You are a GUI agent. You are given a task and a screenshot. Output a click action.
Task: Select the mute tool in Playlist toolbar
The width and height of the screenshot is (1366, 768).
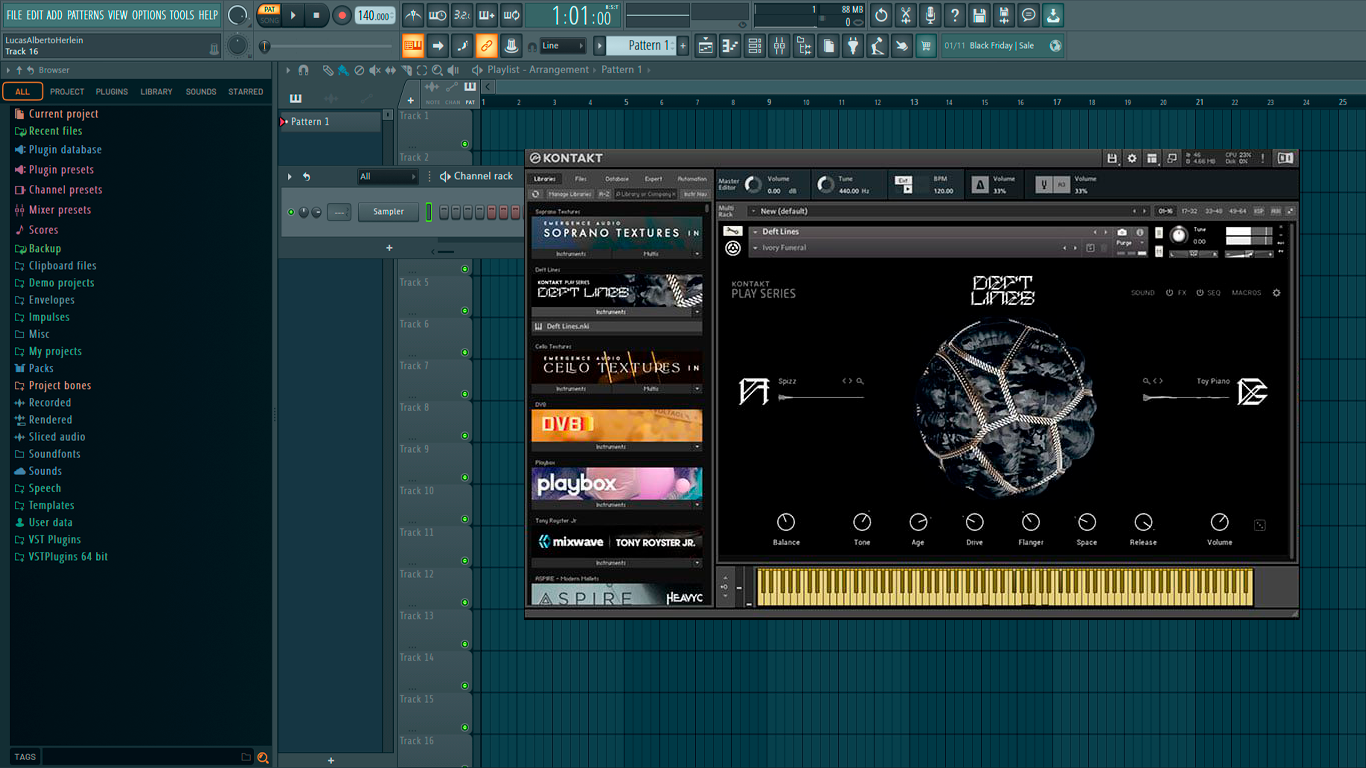click(x=375, y=70)
